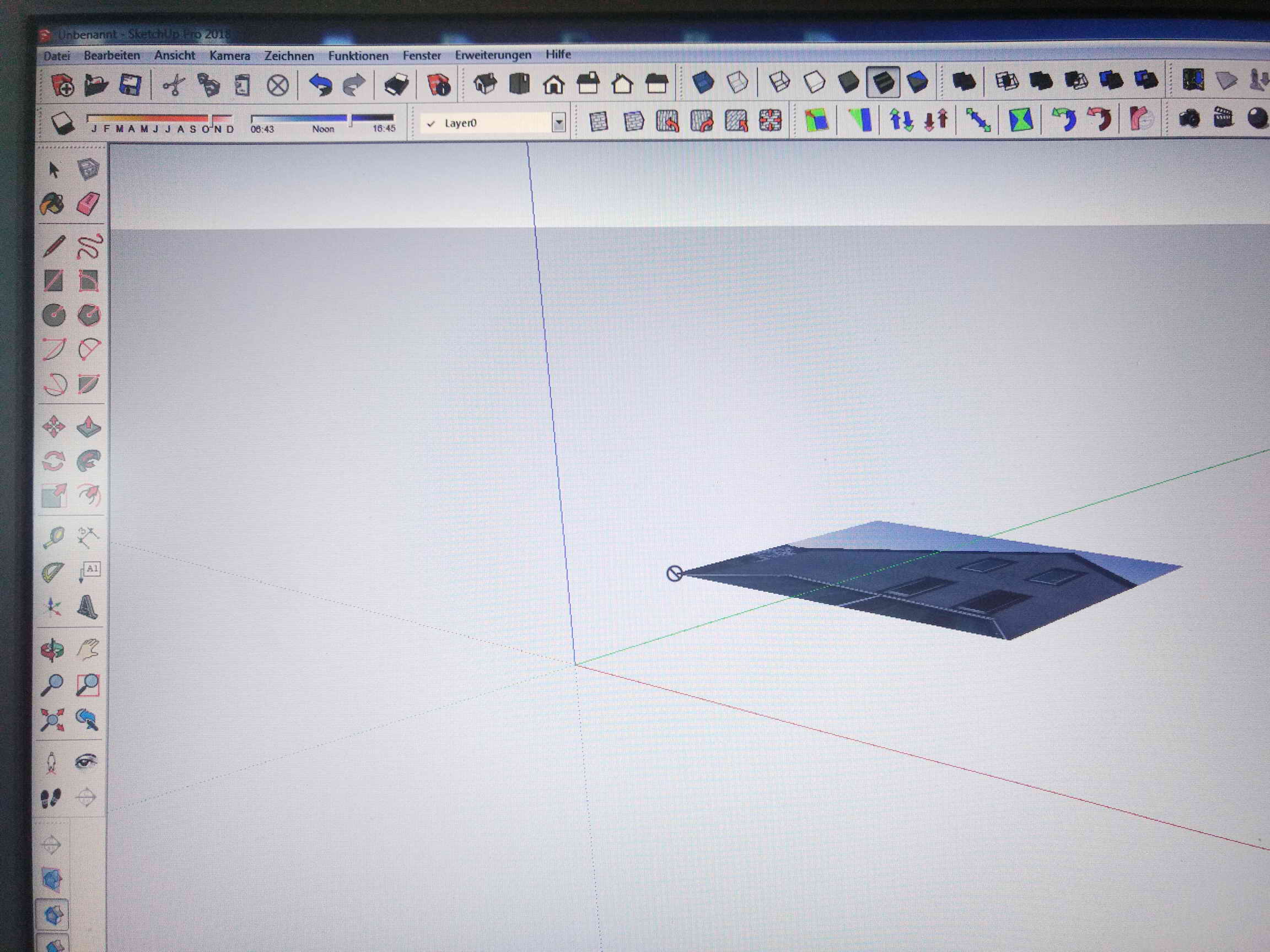Image resolution: width=1270 pixels, height=952 pixels.
Task: Select the Paint Bucket tool
Action: [x=52, y=204]
